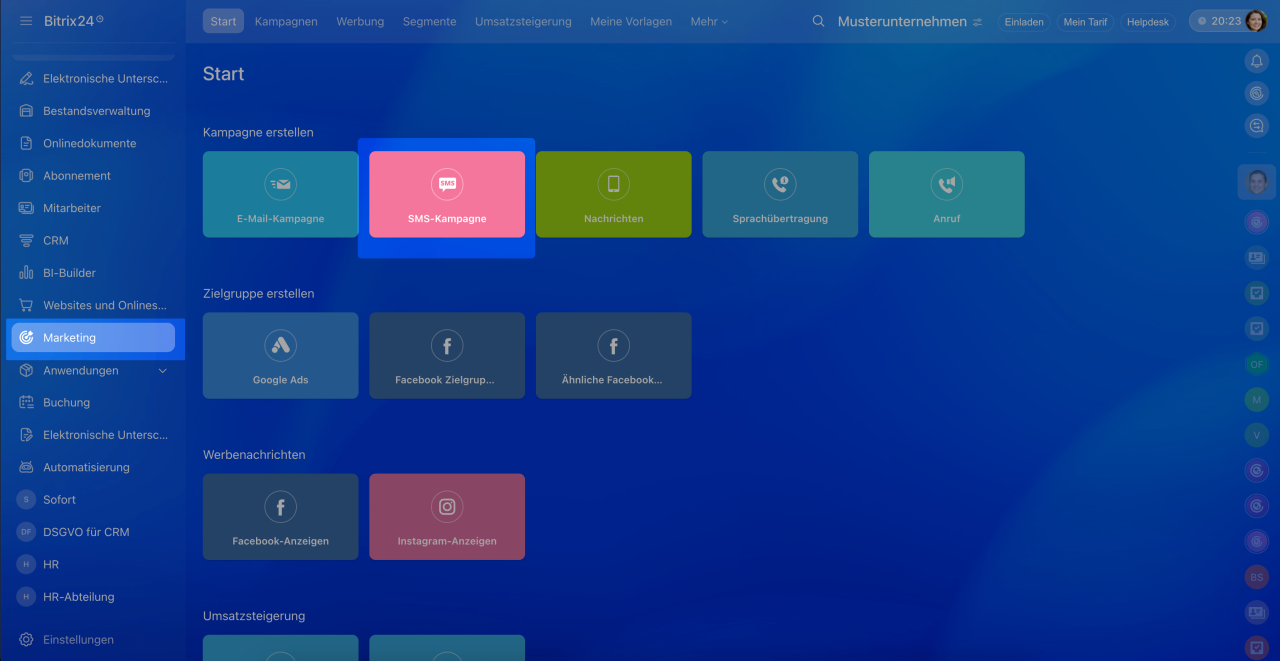Viewport: 1280px width, 661px height.
Task: Open the V contact in right panel
Action: (x=1257, y=435)
